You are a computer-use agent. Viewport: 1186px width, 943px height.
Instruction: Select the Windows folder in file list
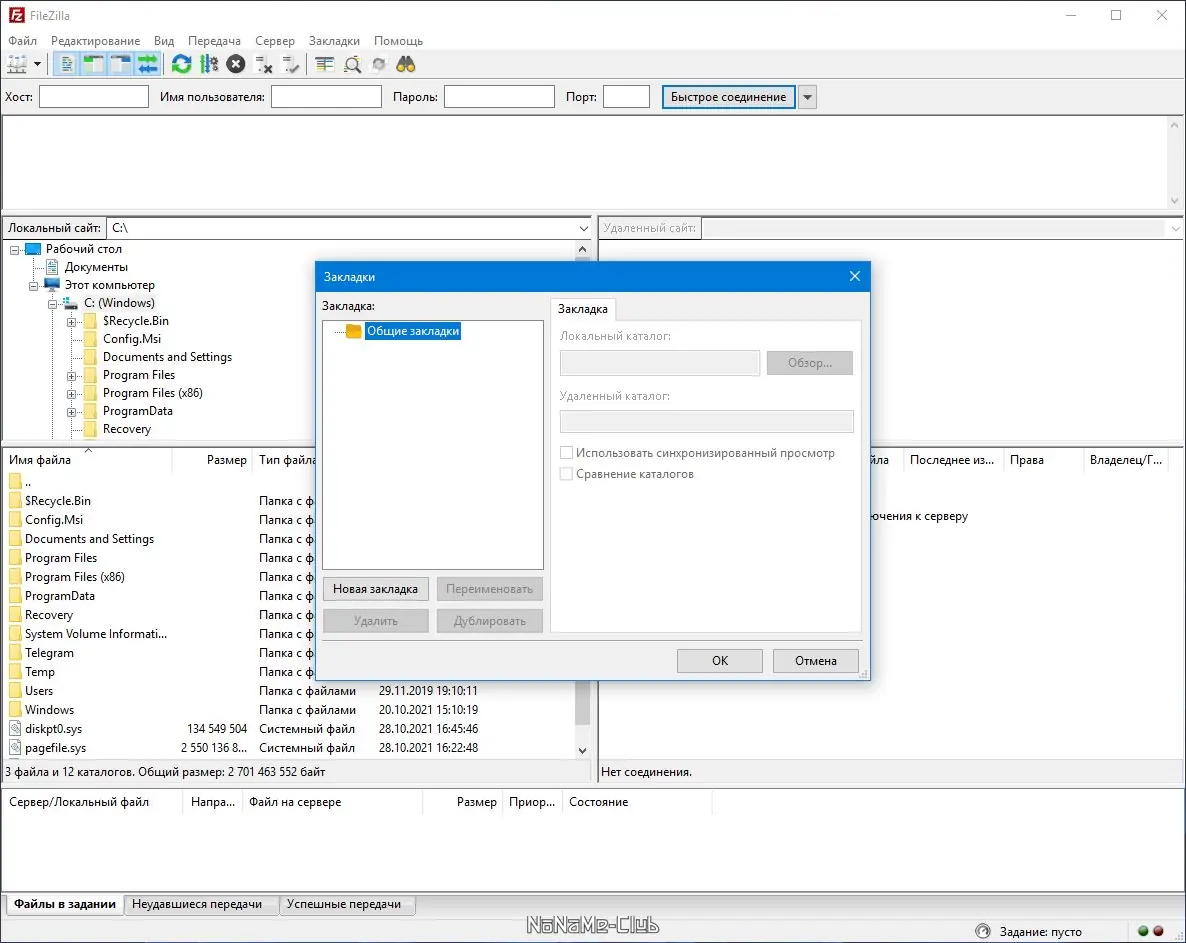pos(49,709)
